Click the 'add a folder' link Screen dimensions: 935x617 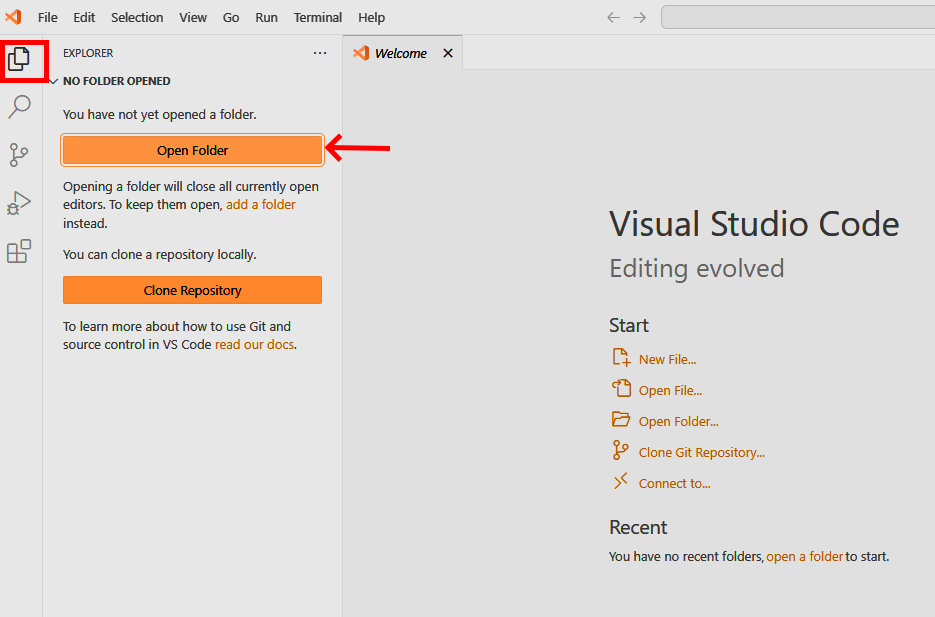261,204
